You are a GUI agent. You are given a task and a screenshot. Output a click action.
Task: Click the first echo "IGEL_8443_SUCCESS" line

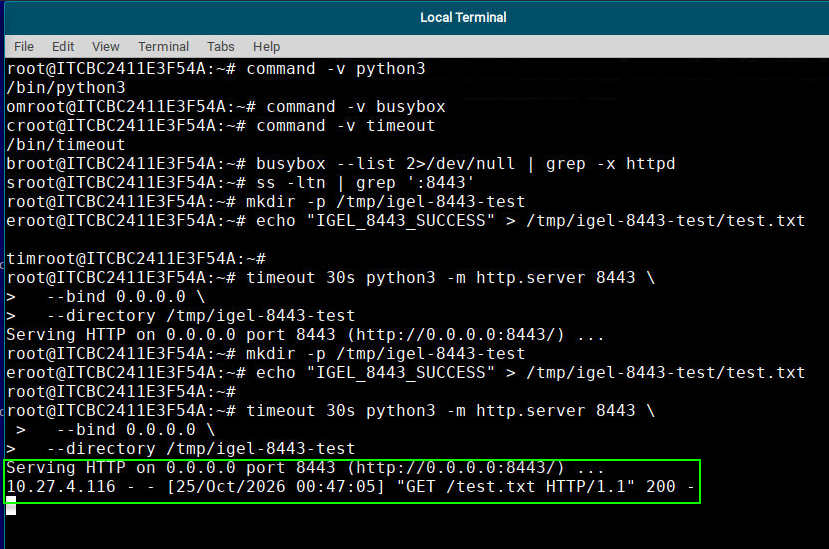(x=406, y=221)
